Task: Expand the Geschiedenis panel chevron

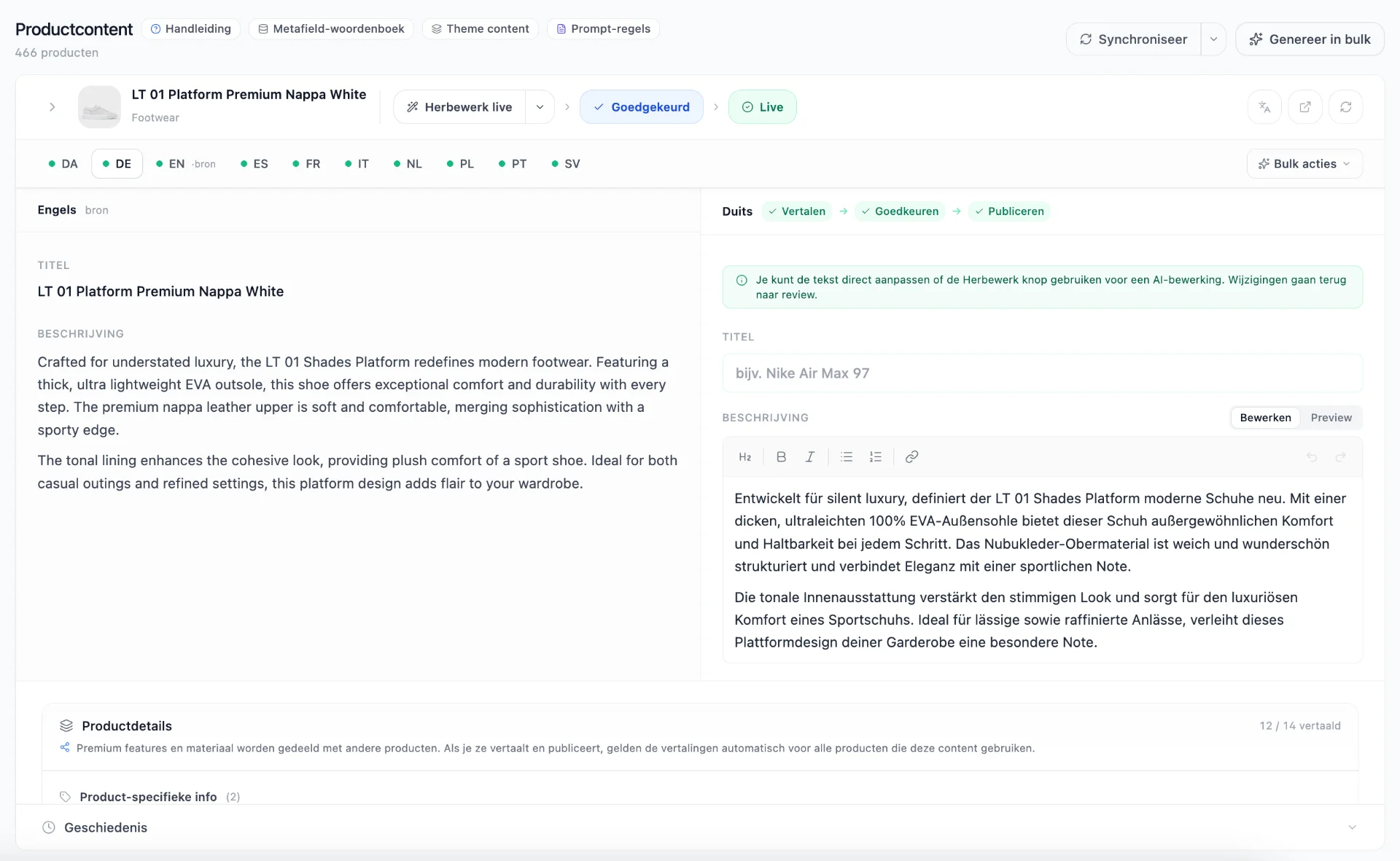Action: pyautogui.click(x=1352, y=827)
